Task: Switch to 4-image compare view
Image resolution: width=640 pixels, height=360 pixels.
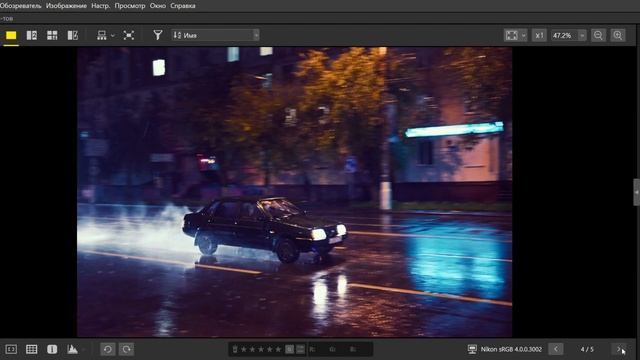Action: (x=52, y=36)
